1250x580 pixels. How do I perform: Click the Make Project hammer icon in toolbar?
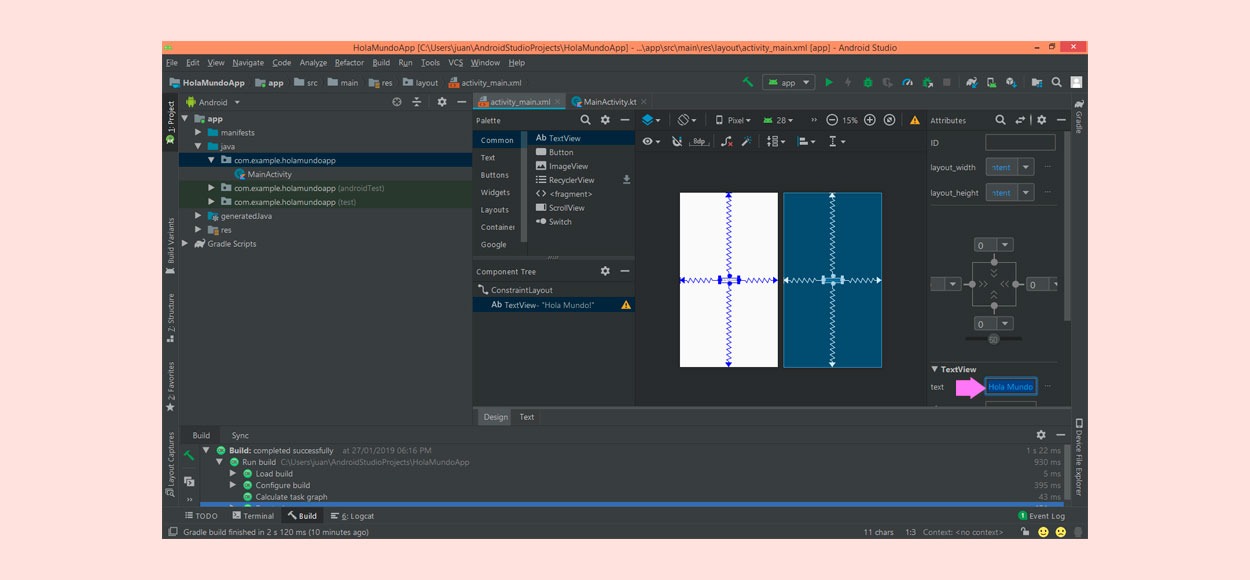point(748,83)
